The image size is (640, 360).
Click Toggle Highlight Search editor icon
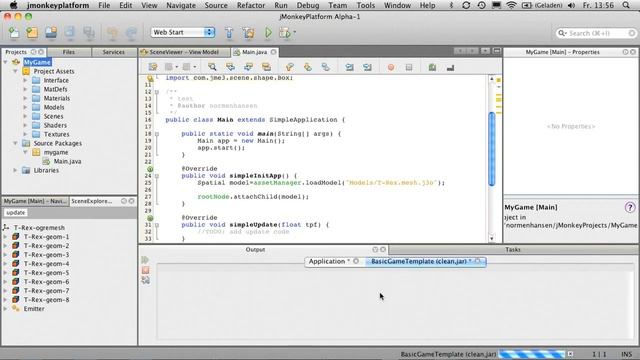click(266, 67)
